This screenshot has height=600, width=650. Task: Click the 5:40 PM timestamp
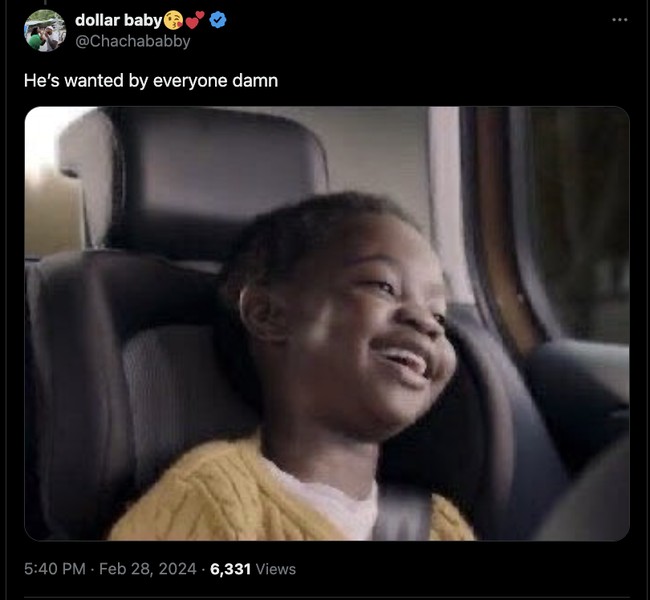point(53,569)
